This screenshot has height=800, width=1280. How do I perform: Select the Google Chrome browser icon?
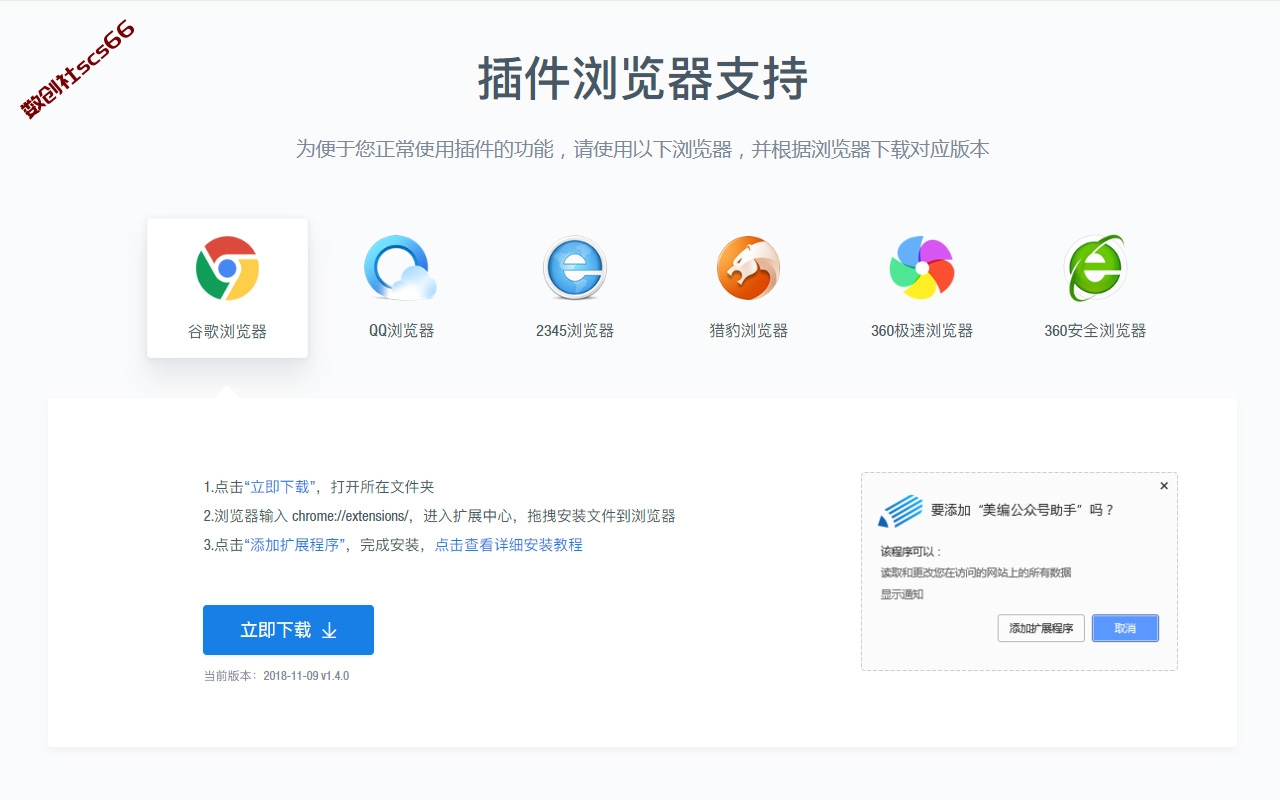click(227, 268)
